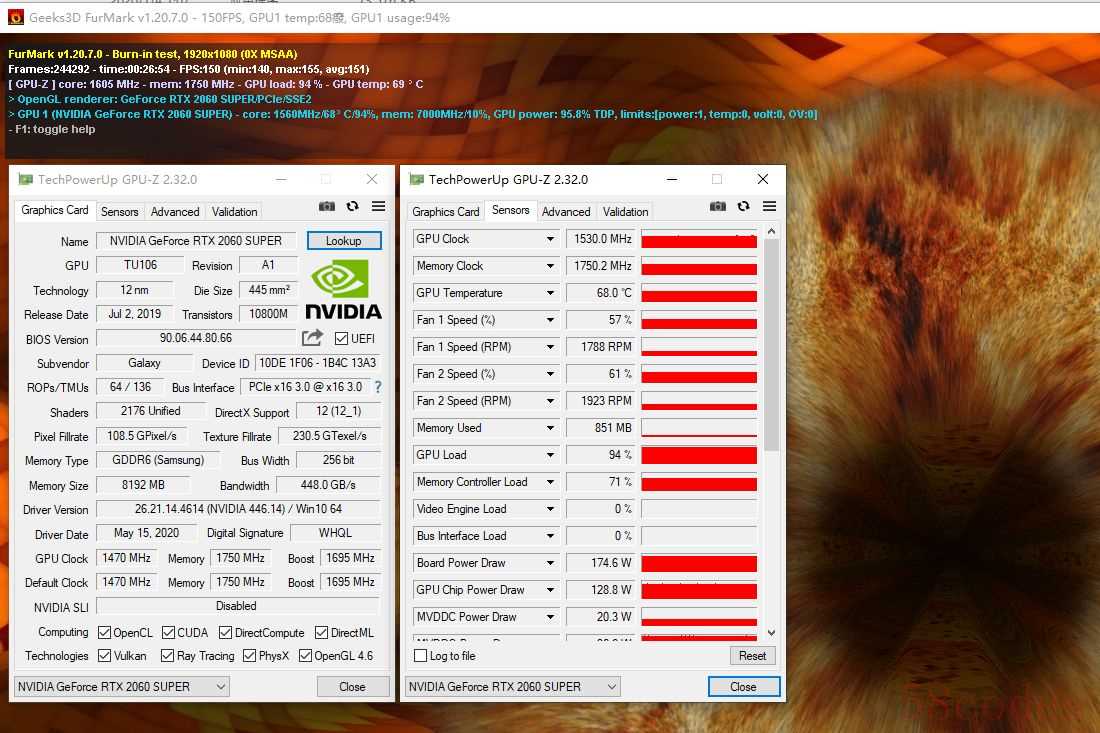Open hamburger menu in Sensors GPU-Z window
Image resolution: width=1100 pixels, height=733 pixels.
point(770,206)
